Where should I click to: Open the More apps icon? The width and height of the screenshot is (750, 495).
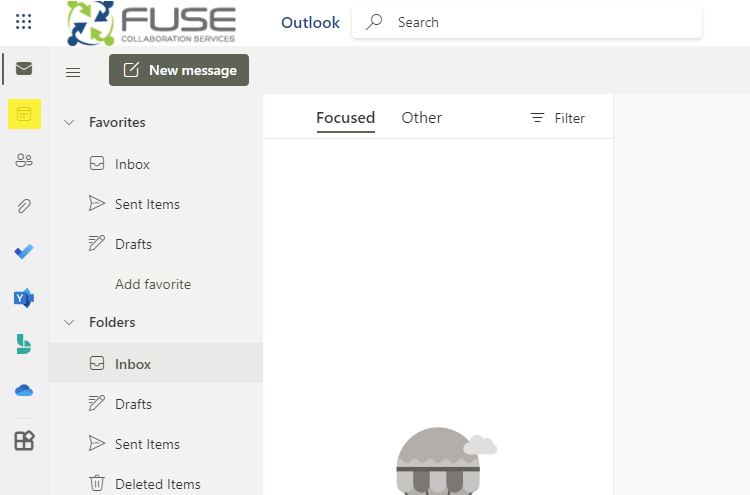pyautogui.click(x=24, y=440)
